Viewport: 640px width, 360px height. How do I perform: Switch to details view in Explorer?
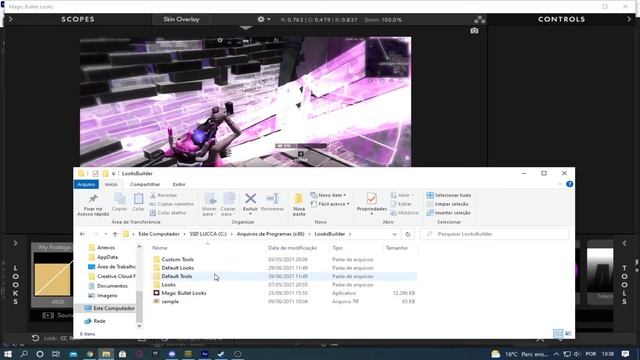558,333
